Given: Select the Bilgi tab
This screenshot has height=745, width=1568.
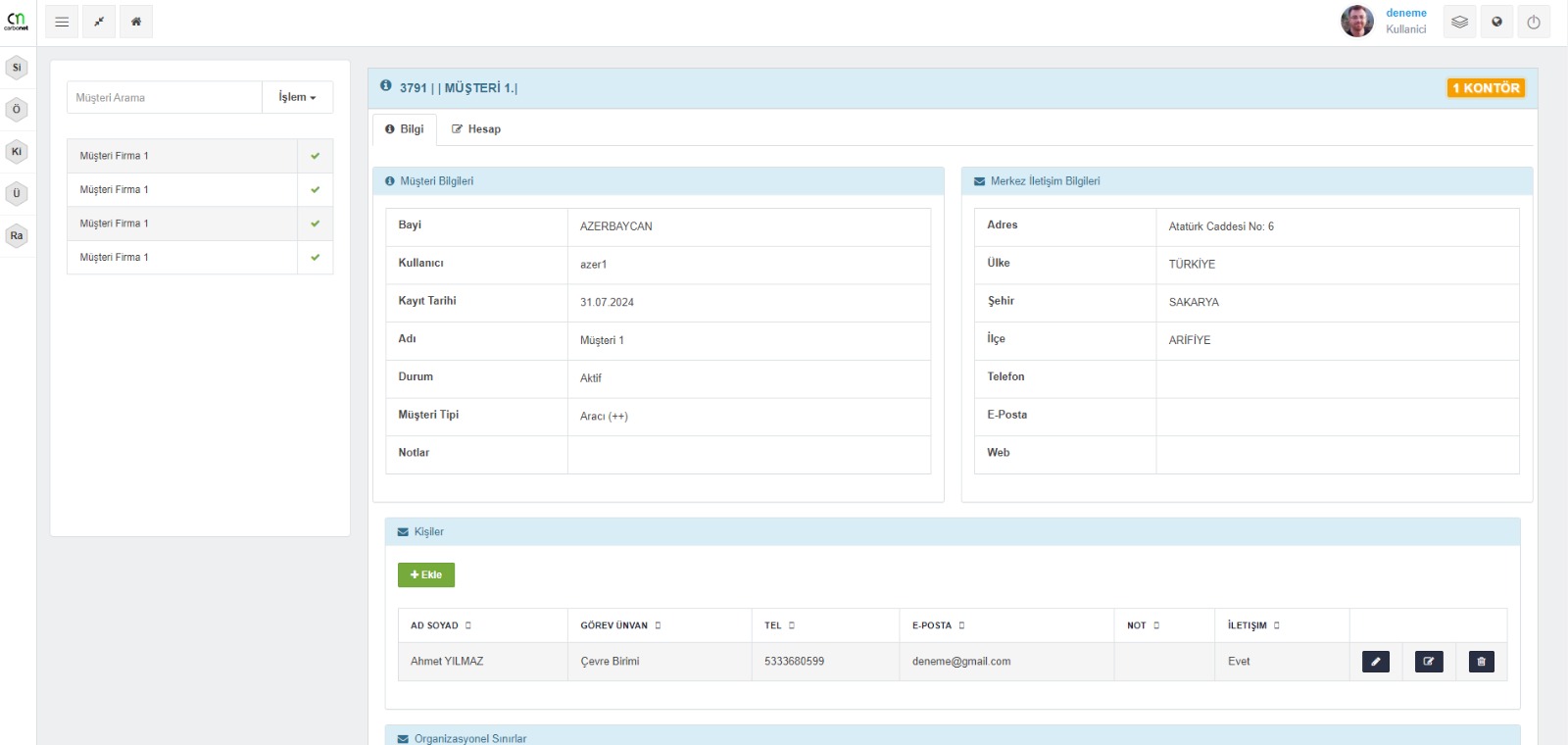Looking at the screenshot, I should click(x=405, y=129).
